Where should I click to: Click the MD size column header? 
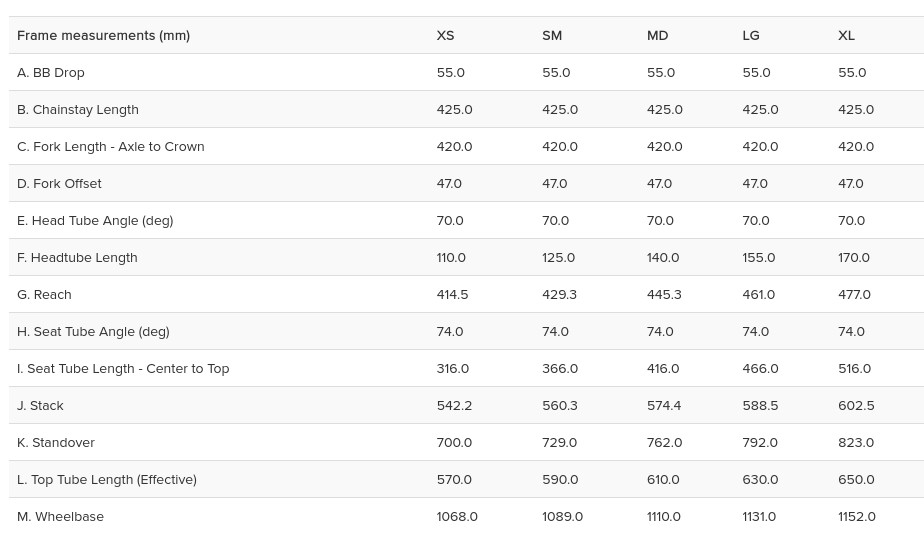(657, 35)
